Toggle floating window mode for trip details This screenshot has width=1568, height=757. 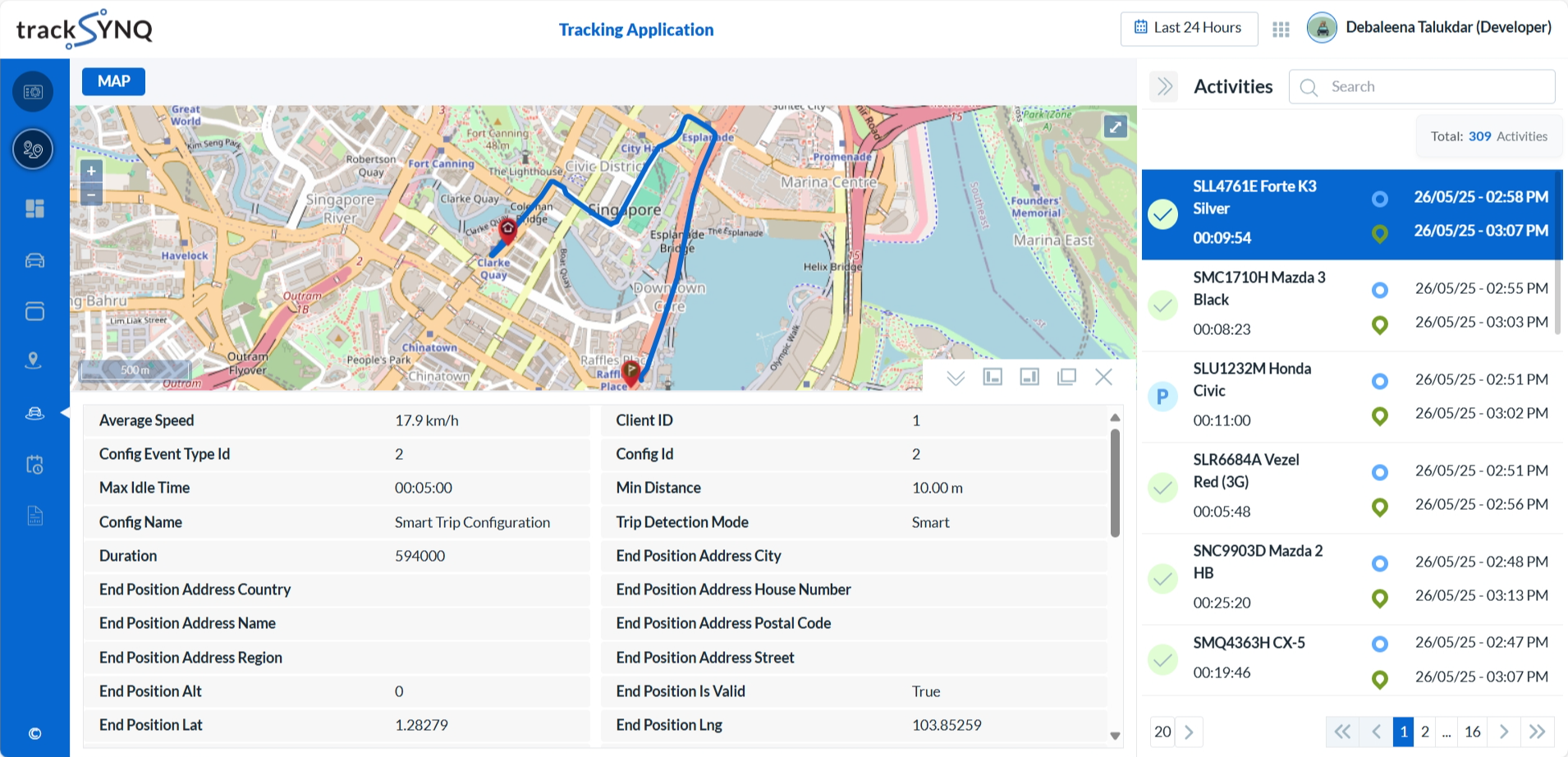pyautogui.click(x=1066, y=376)
